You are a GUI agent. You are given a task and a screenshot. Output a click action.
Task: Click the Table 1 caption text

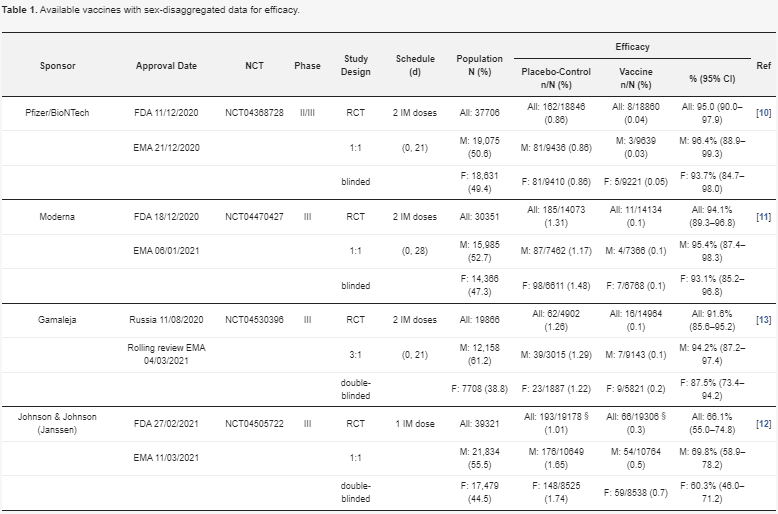(151, 10)
